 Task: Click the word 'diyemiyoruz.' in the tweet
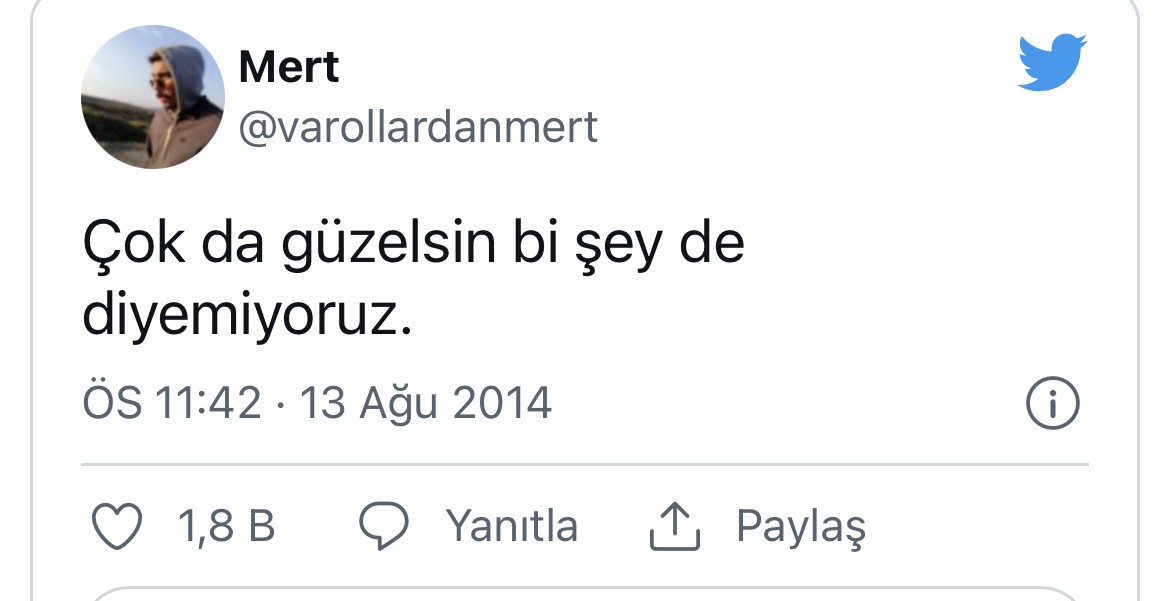pos(247,317)
